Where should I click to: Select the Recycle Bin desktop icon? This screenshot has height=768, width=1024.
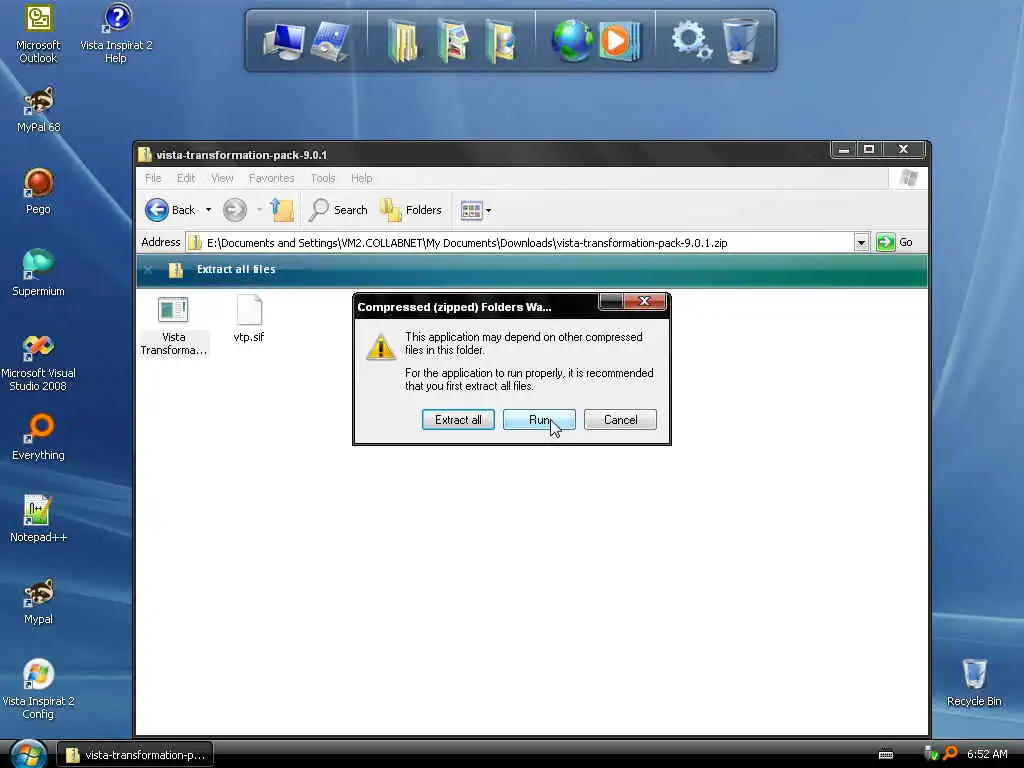[x=974, y=683]
